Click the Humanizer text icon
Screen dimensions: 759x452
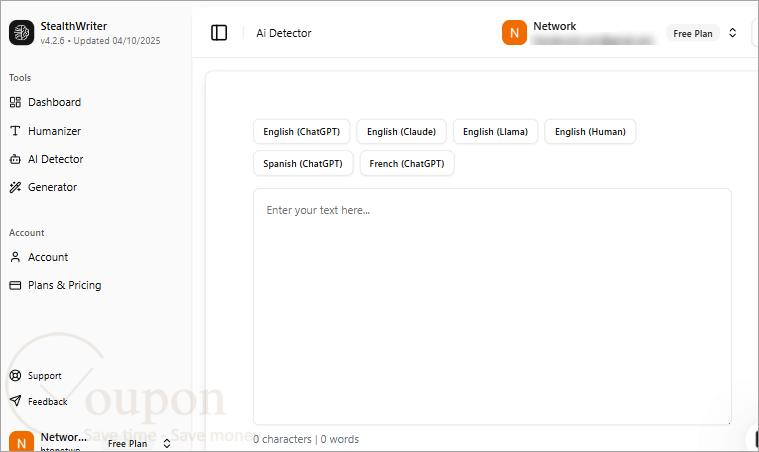pos(15,131)
